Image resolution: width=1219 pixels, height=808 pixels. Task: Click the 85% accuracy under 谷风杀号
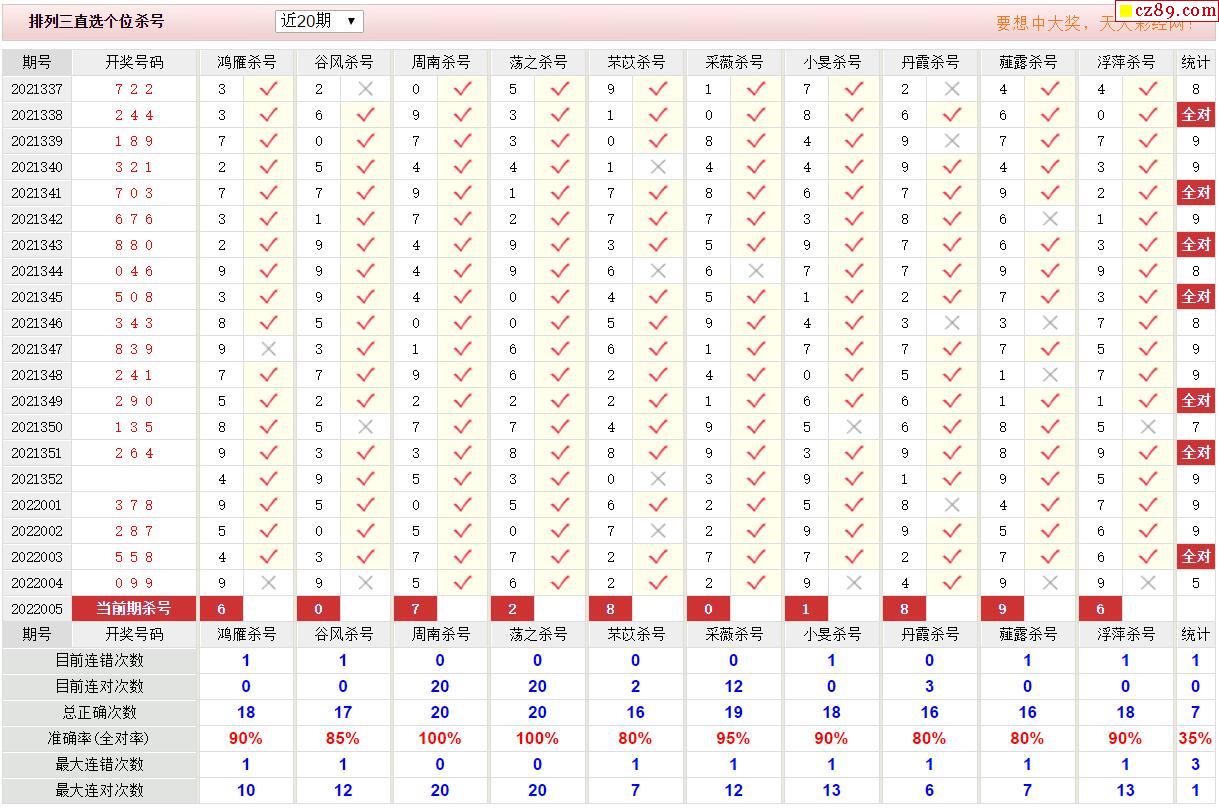tap(343, 739)
